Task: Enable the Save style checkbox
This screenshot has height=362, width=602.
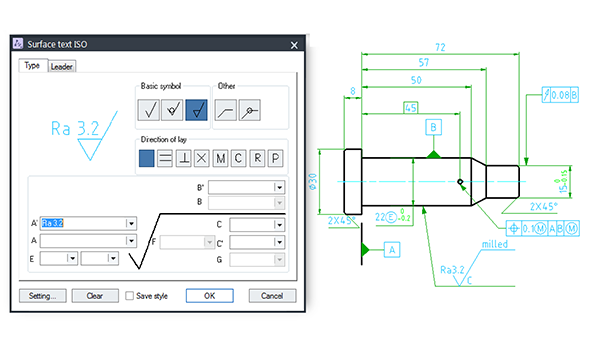Action: (x=129, y=296)
